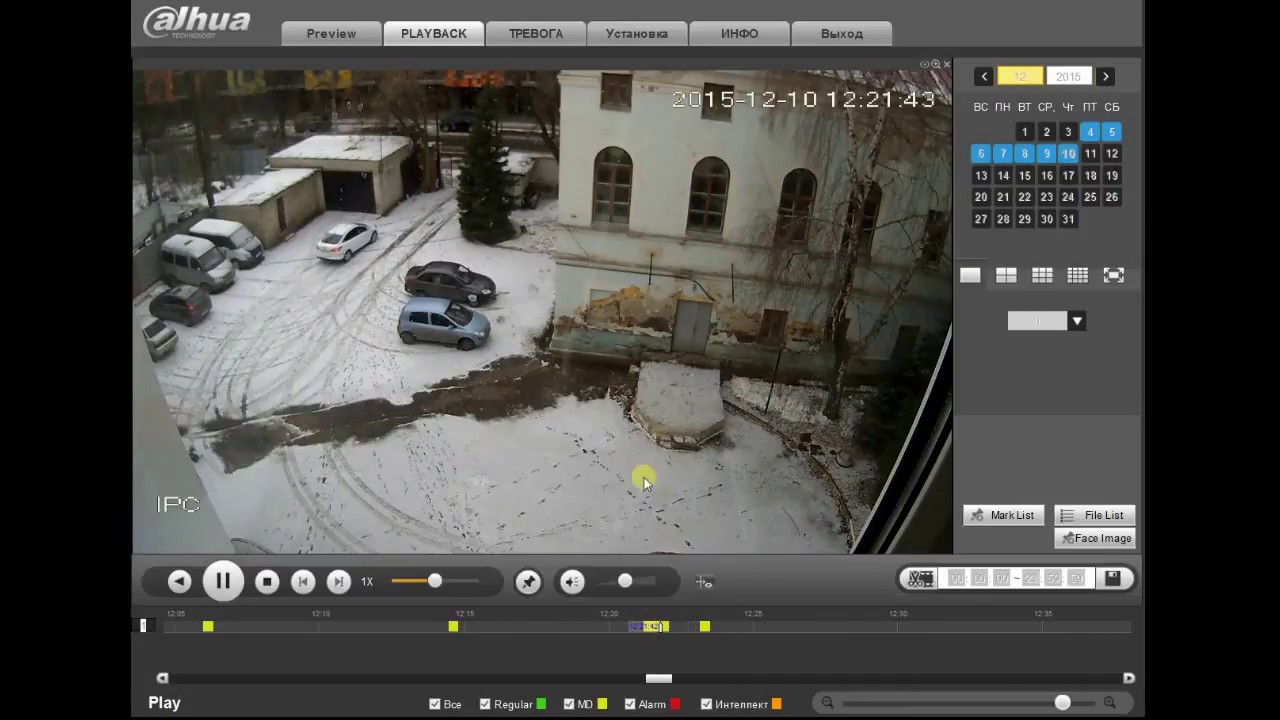Select the four-window layout icon
This screenshot has height=720, width=1280.
pyautogui.click(x=1006, y=275)
